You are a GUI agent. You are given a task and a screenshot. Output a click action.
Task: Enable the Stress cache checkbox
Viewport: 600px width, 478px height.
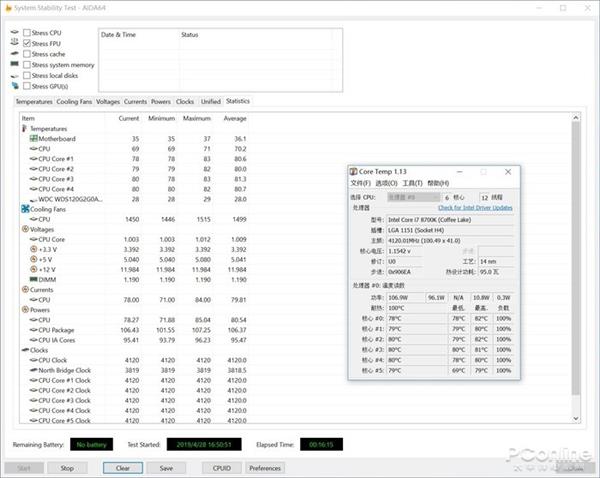coord(27,54)
